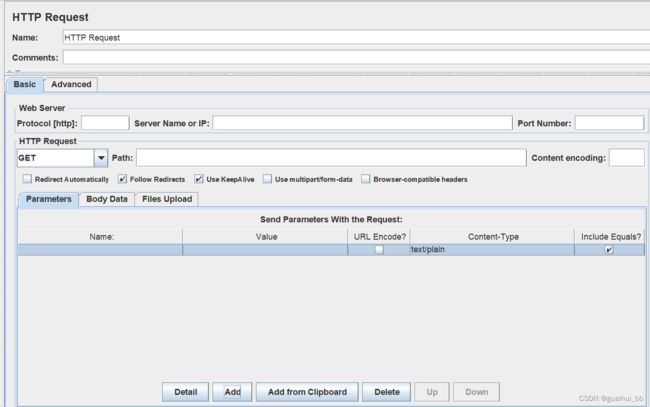This screenshot has width=650, height=407.
Task: Click the Detail button
Action: (185, 392)
